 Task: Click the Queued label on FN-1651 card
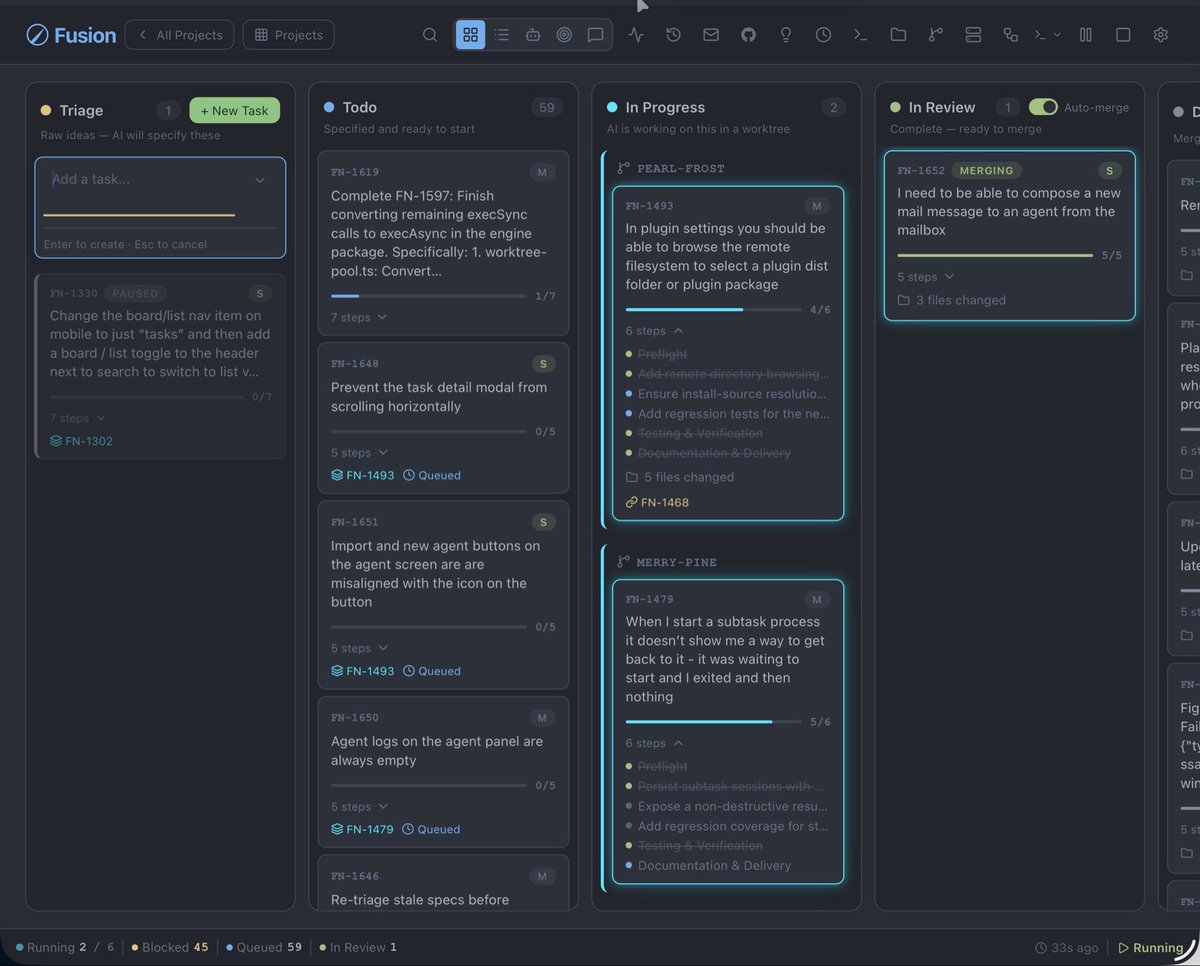tap(432, 671)
